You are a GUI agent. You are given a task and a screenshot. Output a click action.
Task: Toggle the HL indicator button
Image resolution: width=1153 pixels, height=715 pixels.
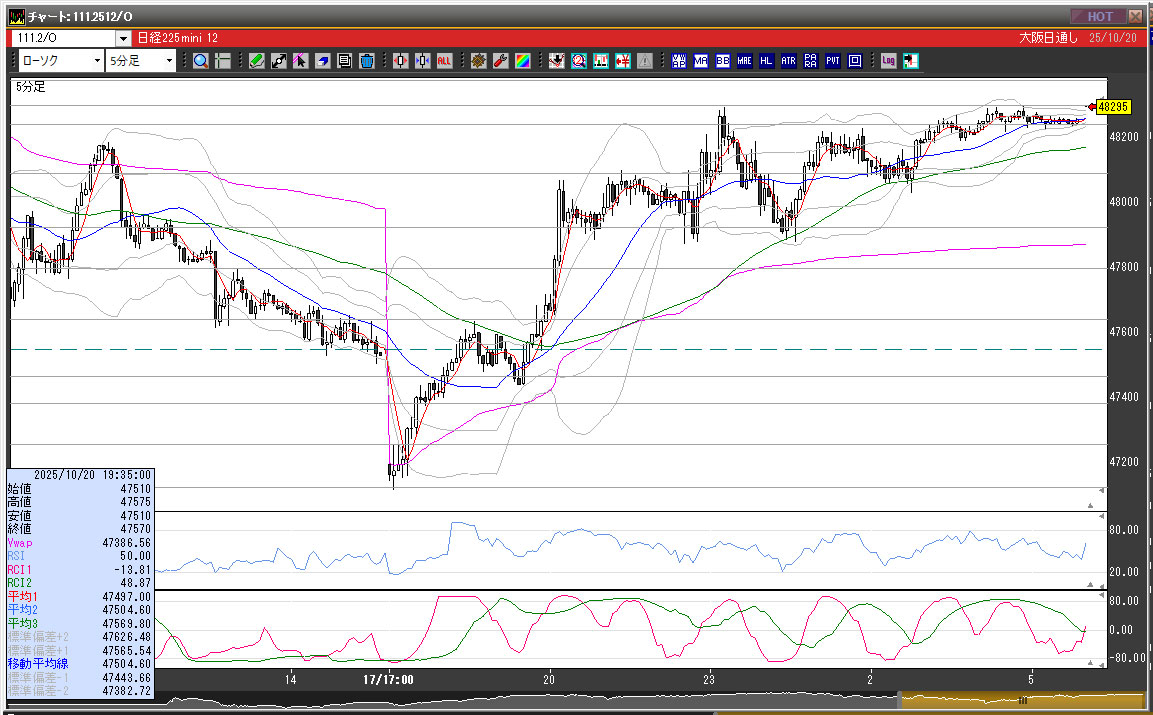coord(767,61)
